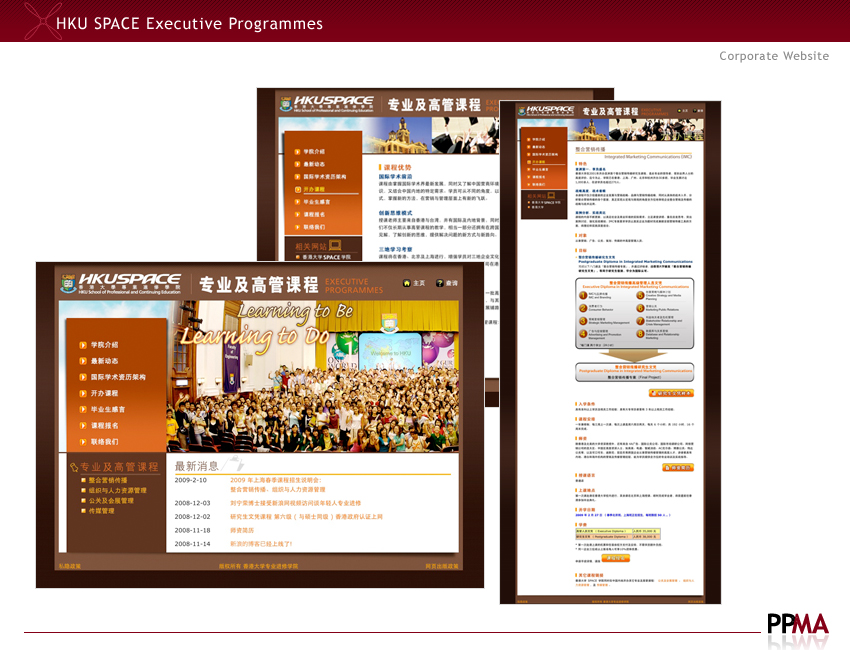Image resolution: width=850 pixels, height=650 pixels.
Task: Click the clock tower banner image in the middle page
Action: click(x=397, y=136)
